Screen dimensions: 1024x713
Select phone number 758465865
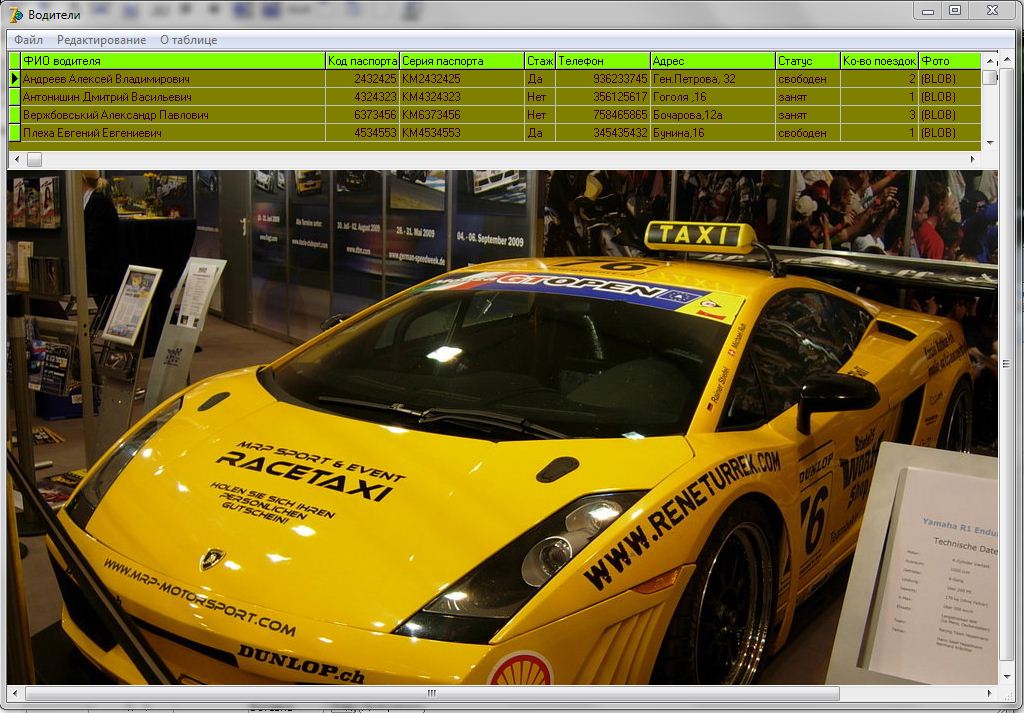click(603, 115)
